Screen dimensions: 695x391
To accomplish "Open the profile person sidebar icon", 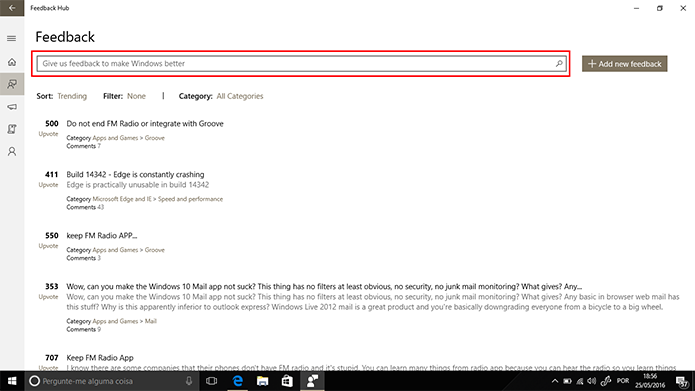I will tap(12, 152).
